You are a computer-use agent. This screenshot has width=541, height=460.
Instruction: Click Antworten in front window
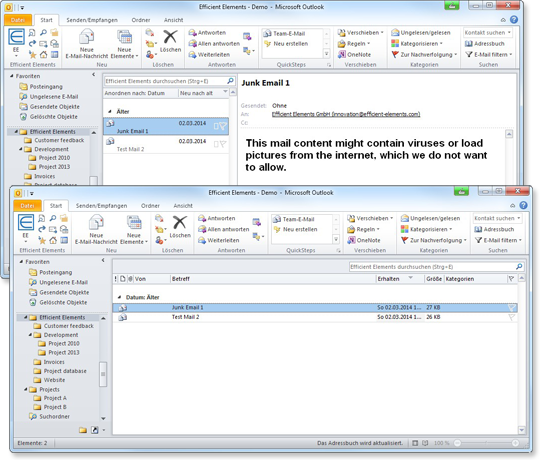pos(217,218)
